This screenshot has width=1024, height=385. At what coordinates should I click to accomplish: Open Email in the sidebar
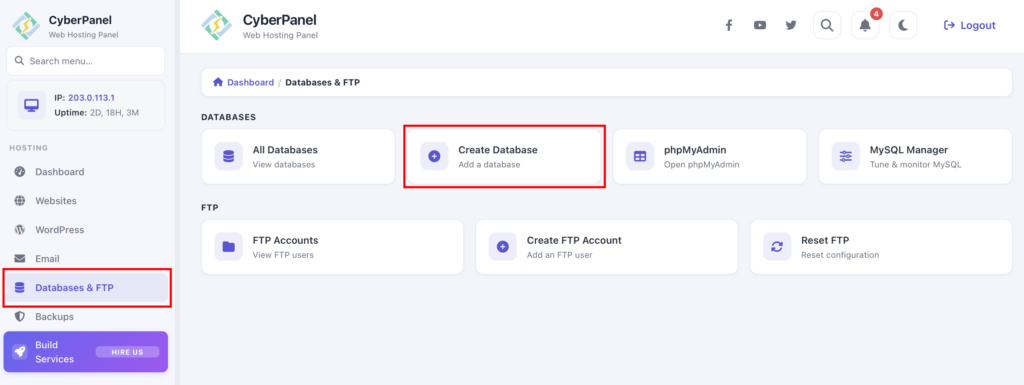(x=86, y=259)
